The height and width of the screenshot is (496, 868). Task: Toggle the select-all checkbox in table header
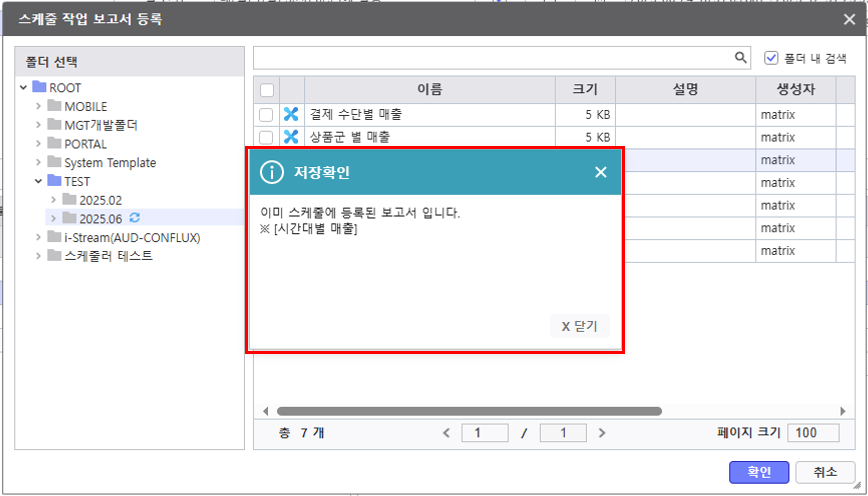point(267,90)
